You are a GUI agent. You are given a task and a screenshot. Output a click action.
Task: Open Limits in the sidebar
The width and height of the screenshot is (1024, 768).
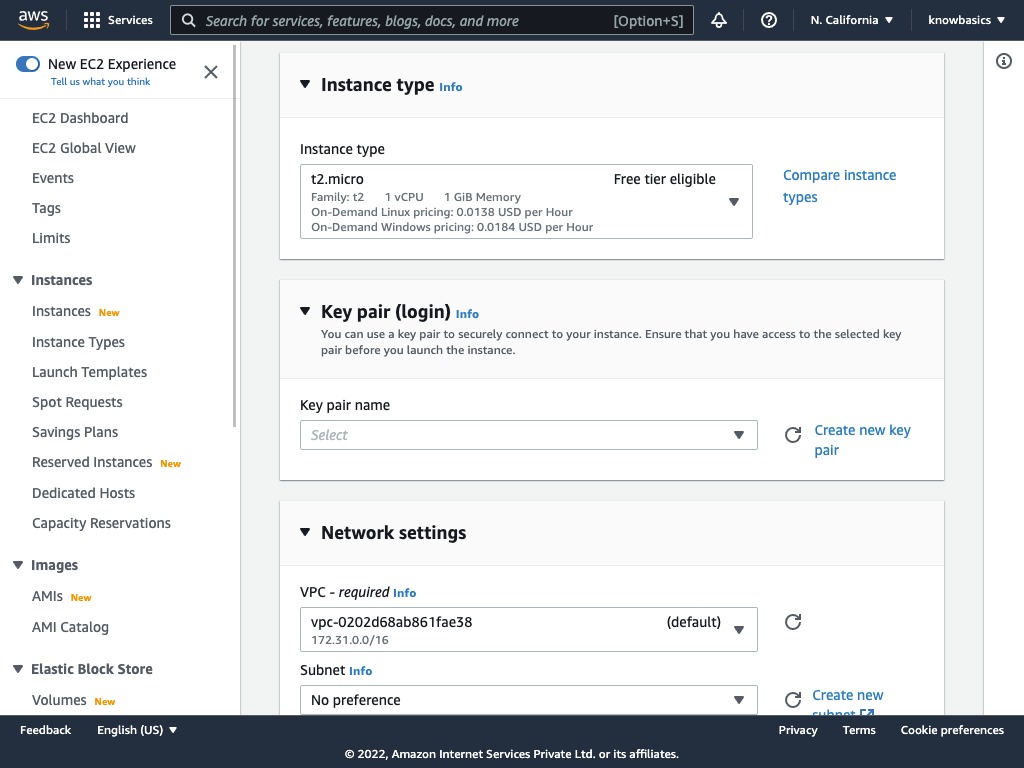(x=51, y=238)
